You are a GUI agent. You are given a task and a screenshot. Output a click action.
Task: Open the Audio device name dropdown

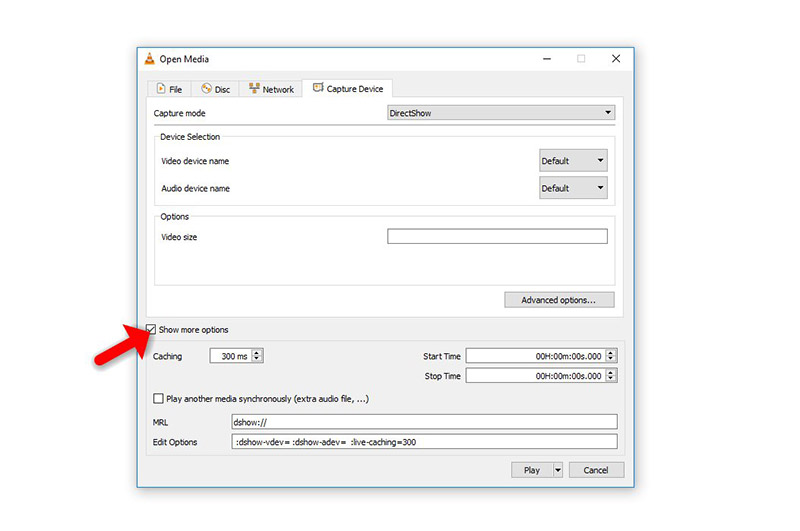573,188
